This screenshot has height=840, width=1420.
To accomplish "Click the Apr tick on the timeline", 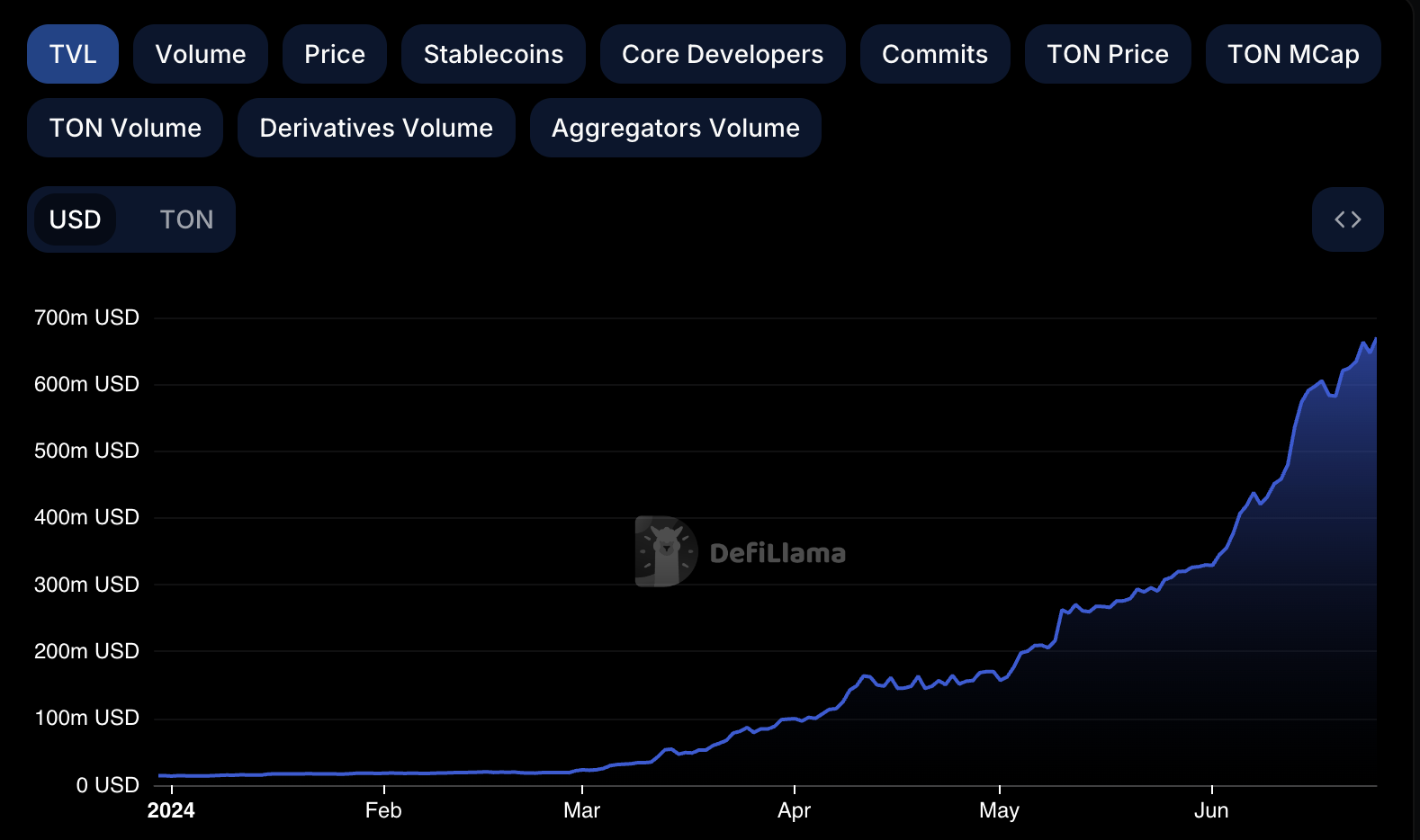I will 794,809.
